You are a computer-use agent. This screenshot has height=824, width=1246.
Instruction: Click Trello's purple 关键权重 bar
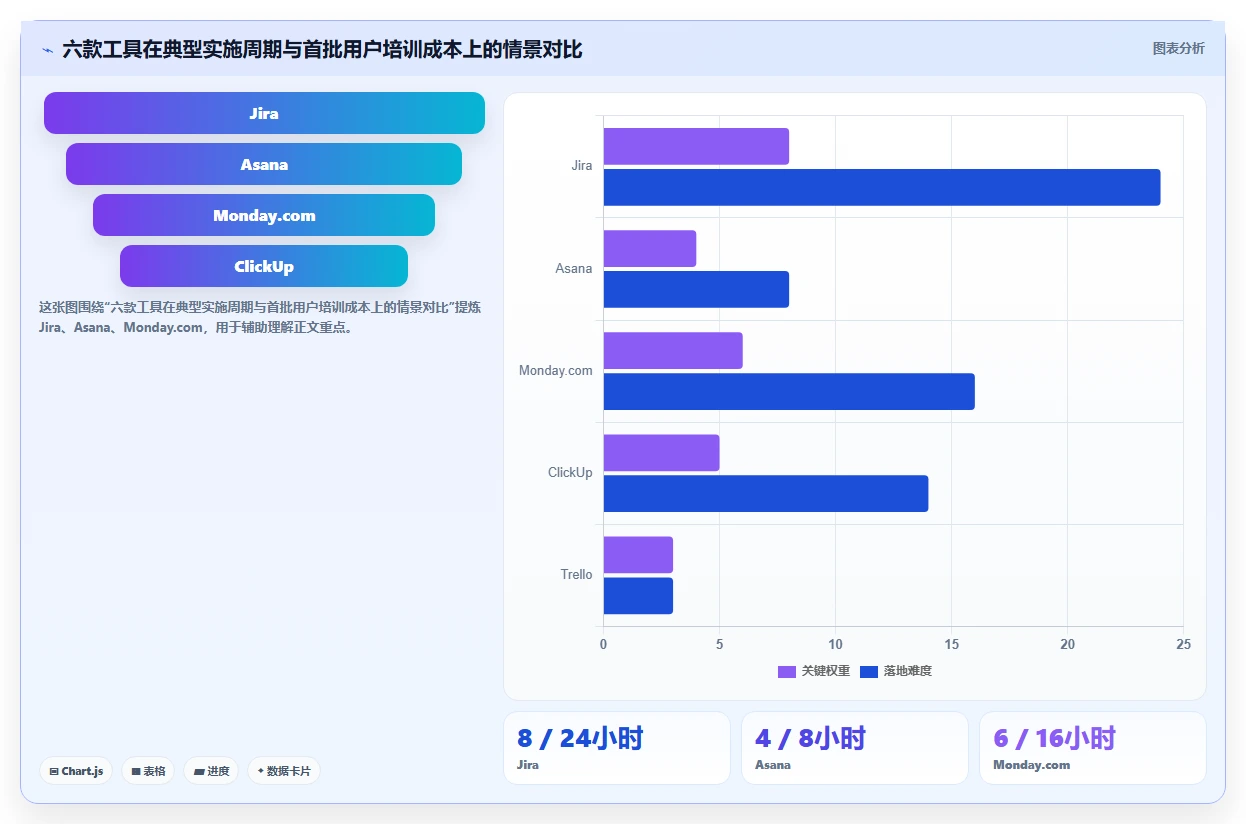click(638, 554)
